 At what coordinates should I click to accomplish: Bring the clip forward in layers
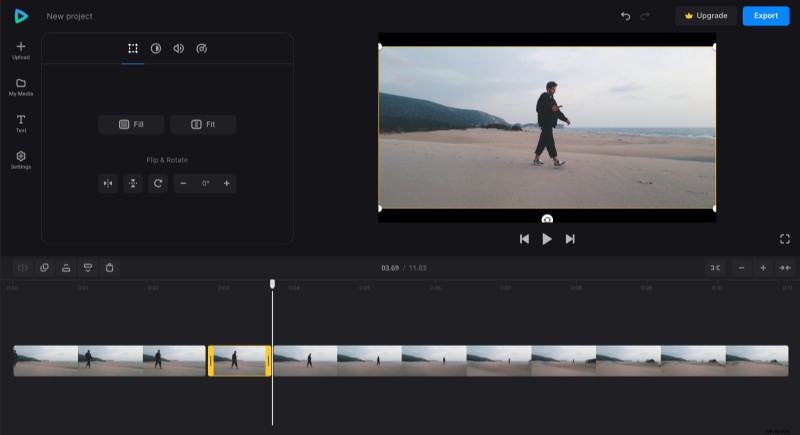[66, 268]
